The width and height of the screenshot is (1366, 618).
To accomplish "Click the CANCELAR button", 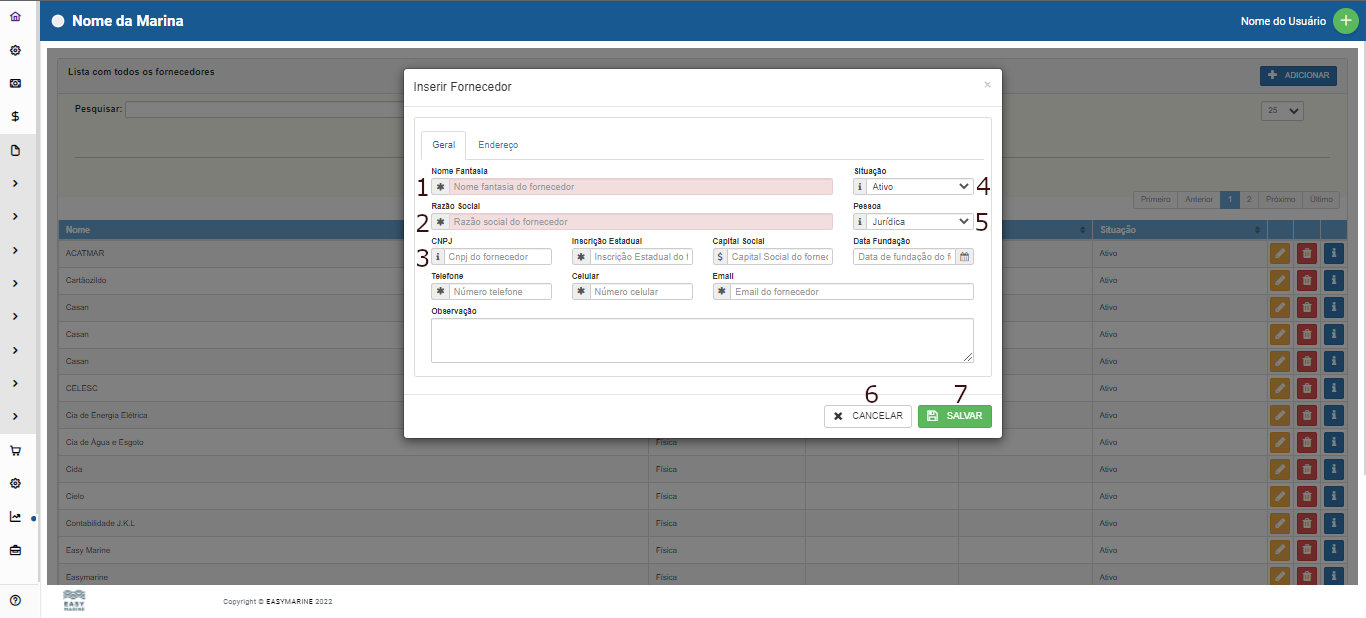I will point(868,416).
